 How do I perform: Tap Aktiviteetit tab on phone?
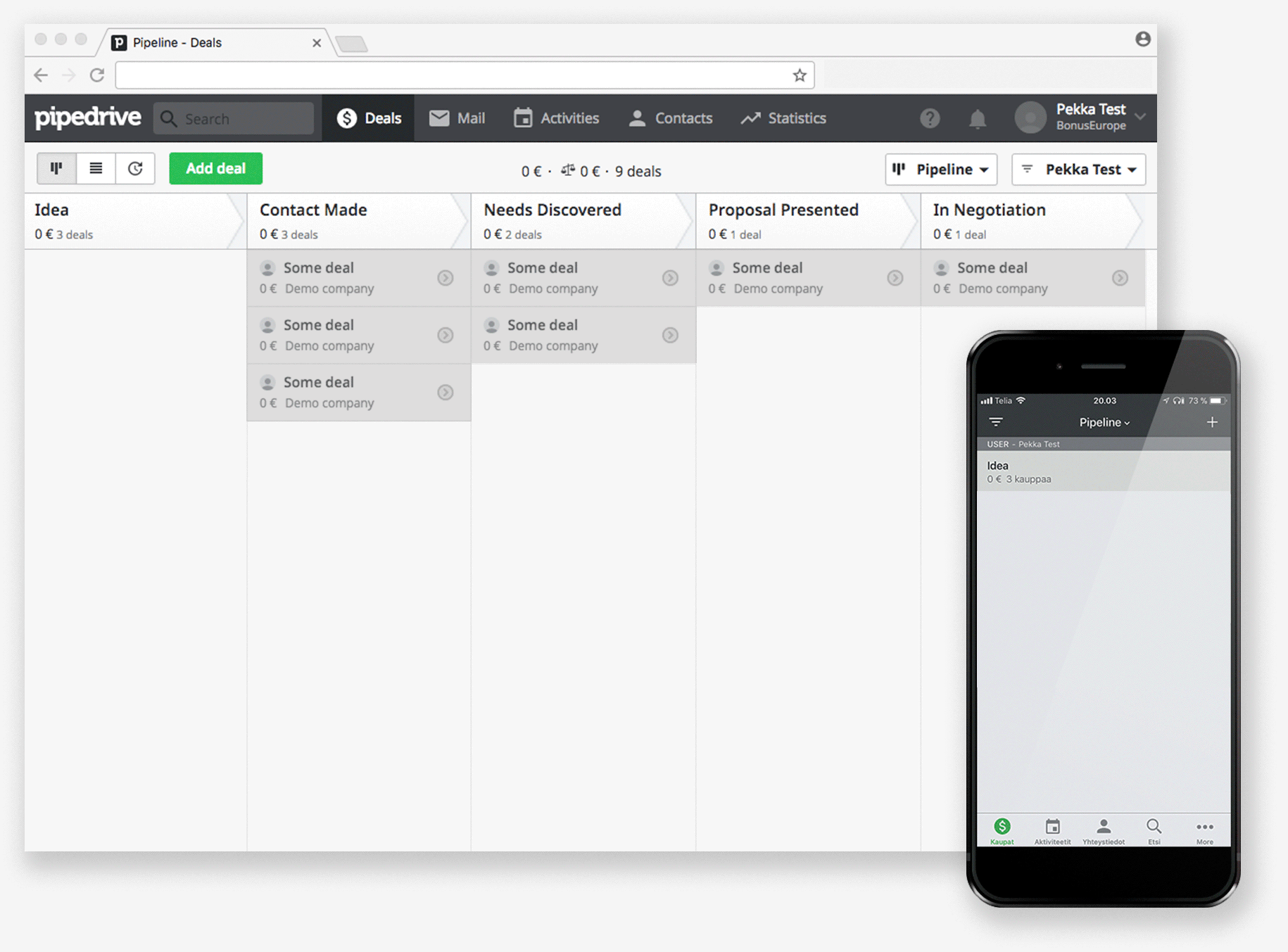(x=1053, y=831)
